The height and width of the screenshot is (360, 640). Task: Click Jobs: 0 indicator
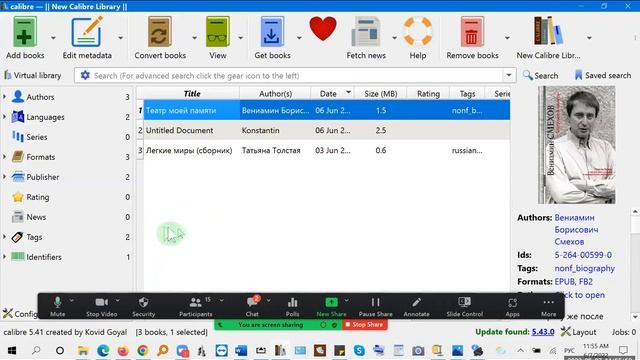[x=624, y=332]
